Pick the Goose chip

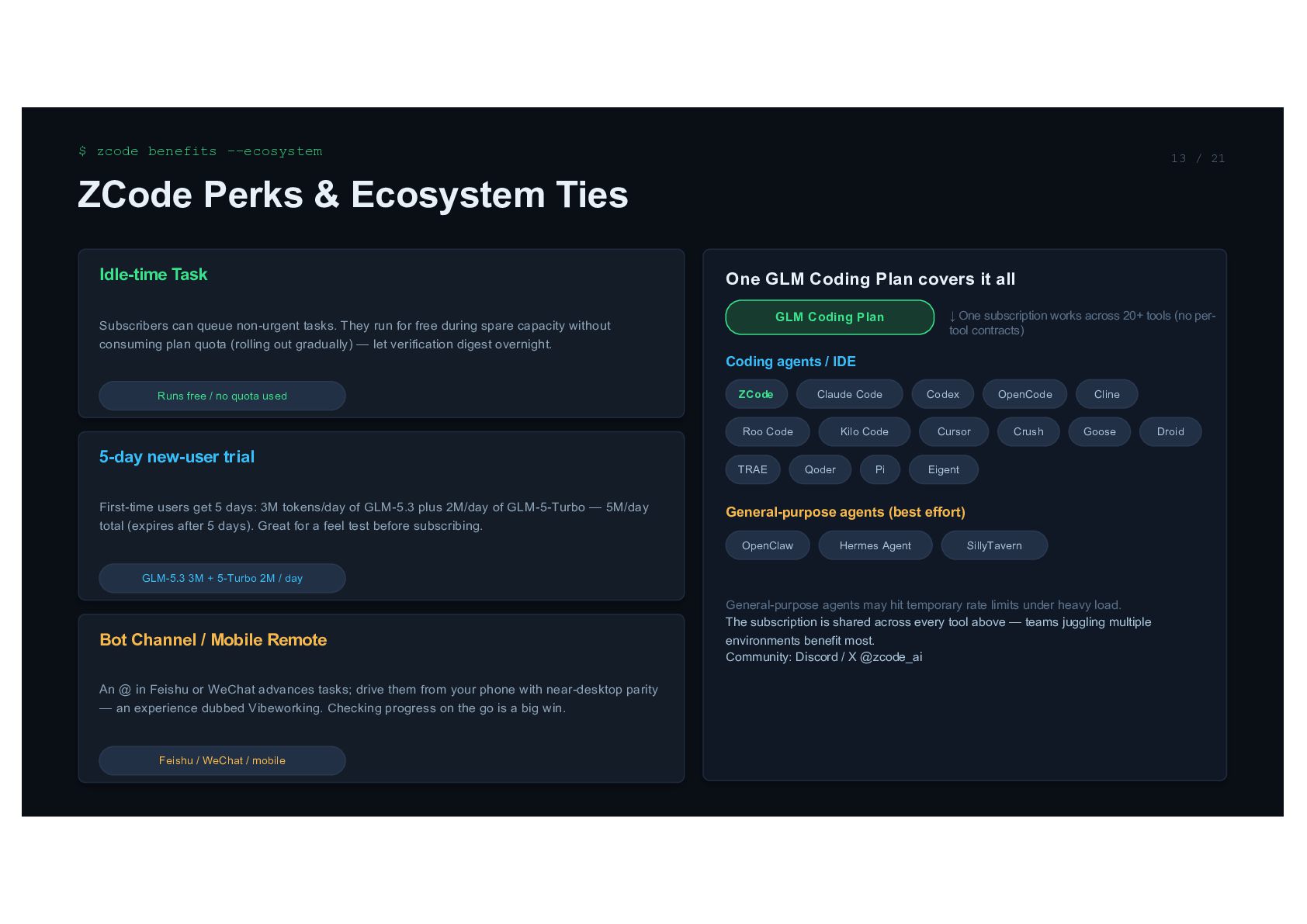click(1099, 431)
